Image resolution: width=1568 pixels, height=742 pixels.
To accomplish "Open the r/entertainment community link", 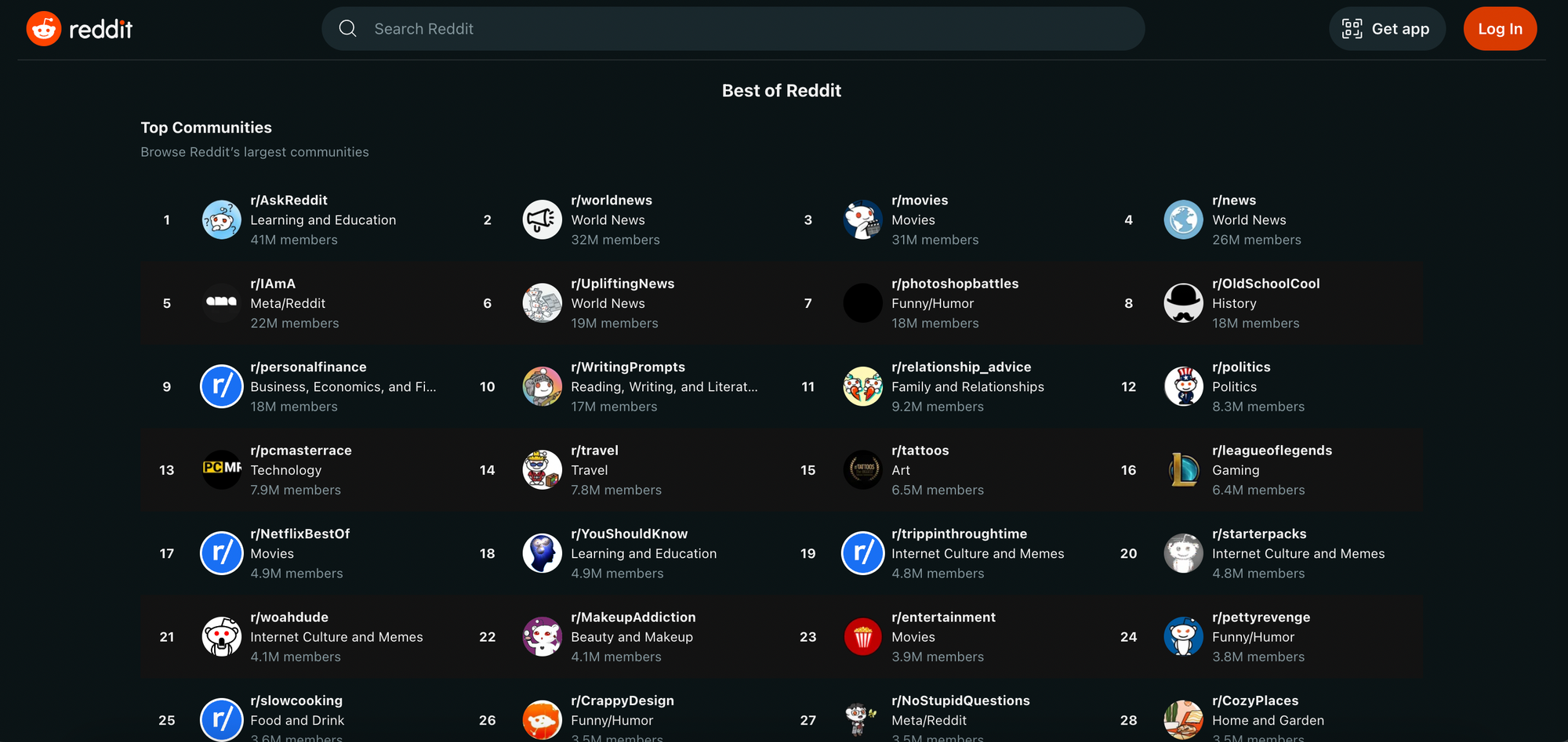I will (944, 617).
